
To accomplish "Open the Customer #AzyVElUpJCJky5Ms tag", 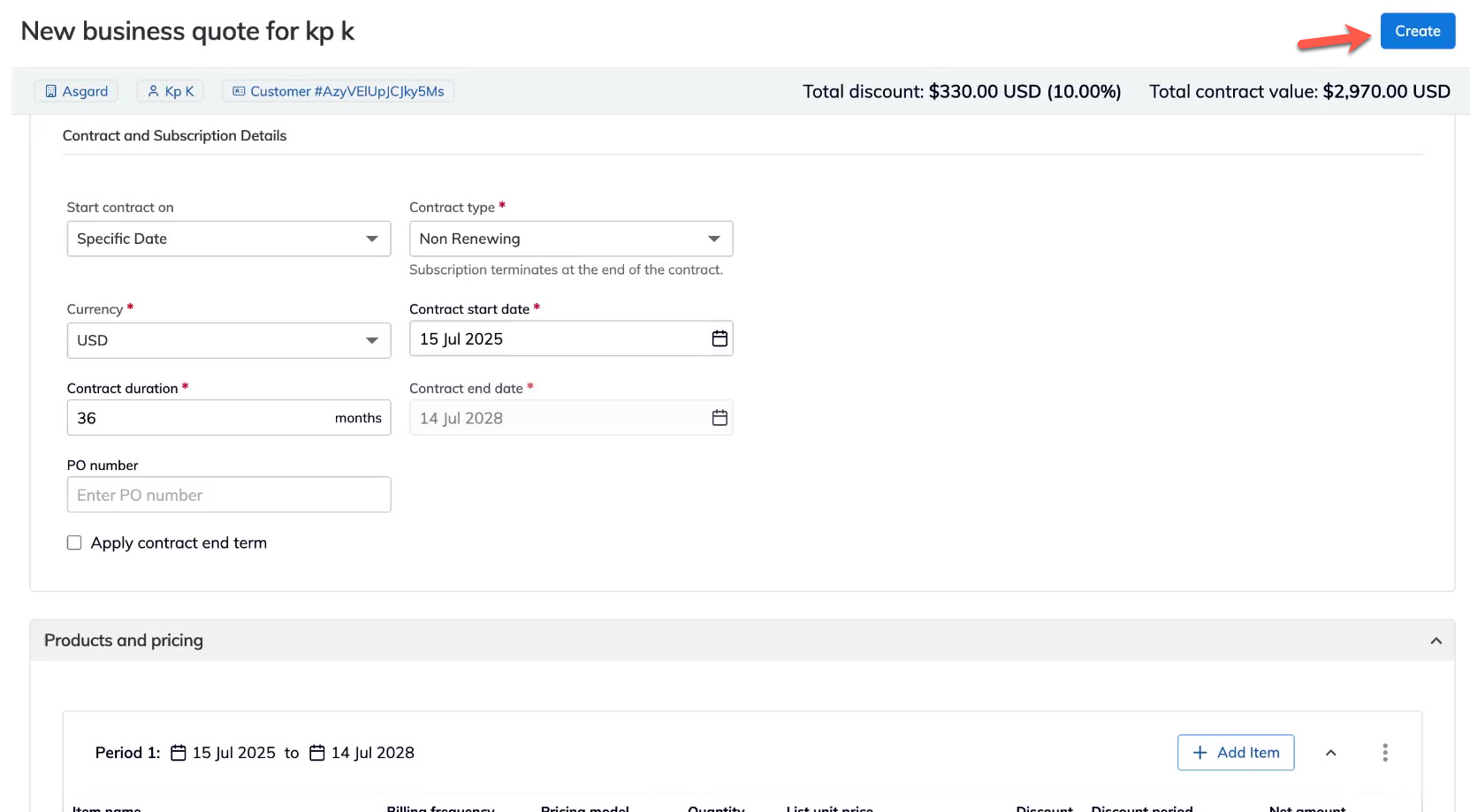I will tap(338, 91).
